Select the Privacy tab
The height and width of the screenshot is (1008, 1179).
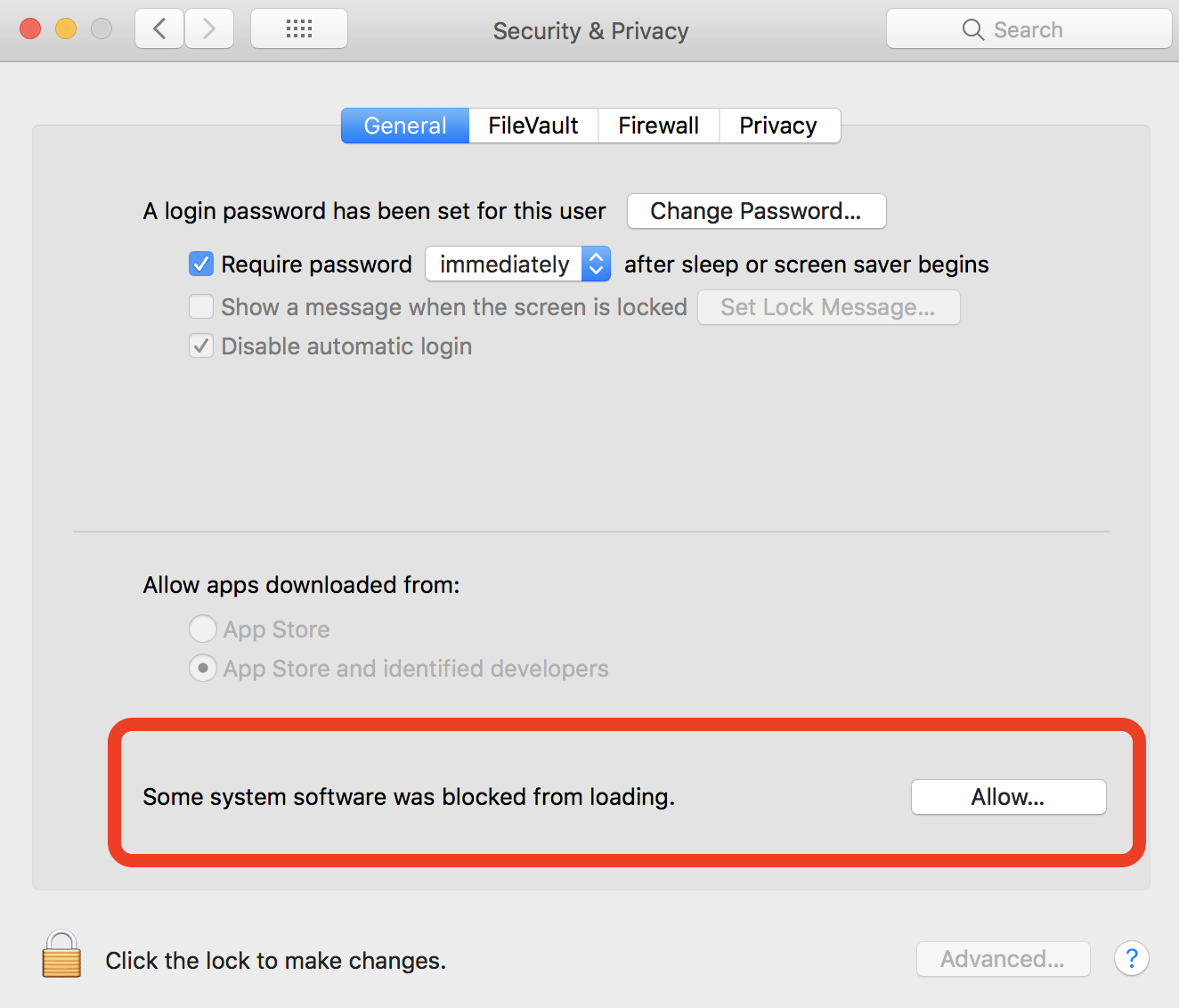click(777, 126)
